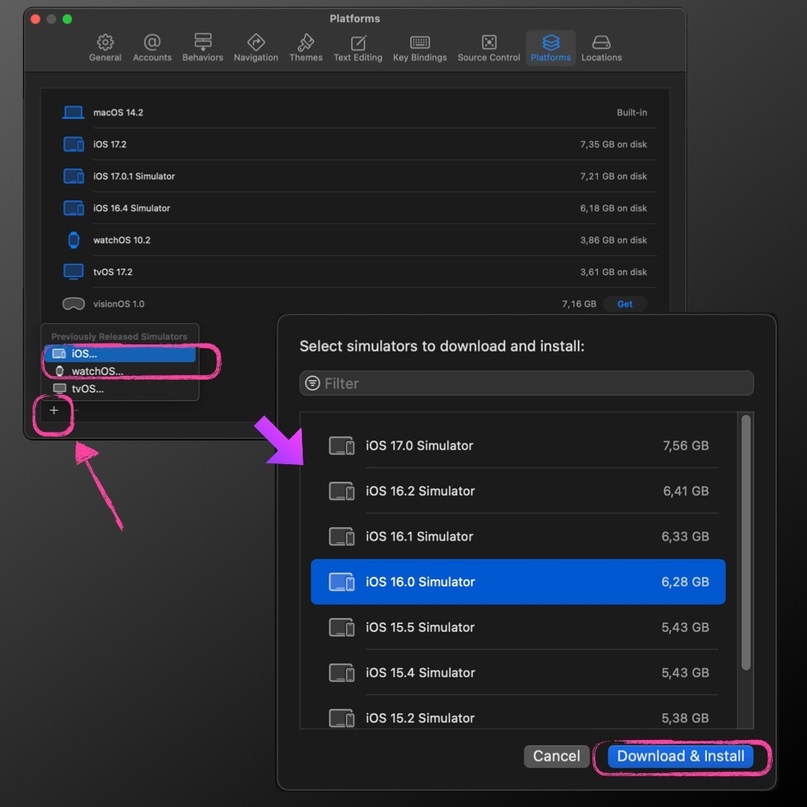
Task: Click the iOS 15.4 Simulator device icon
Action: [x=341, y=672]
